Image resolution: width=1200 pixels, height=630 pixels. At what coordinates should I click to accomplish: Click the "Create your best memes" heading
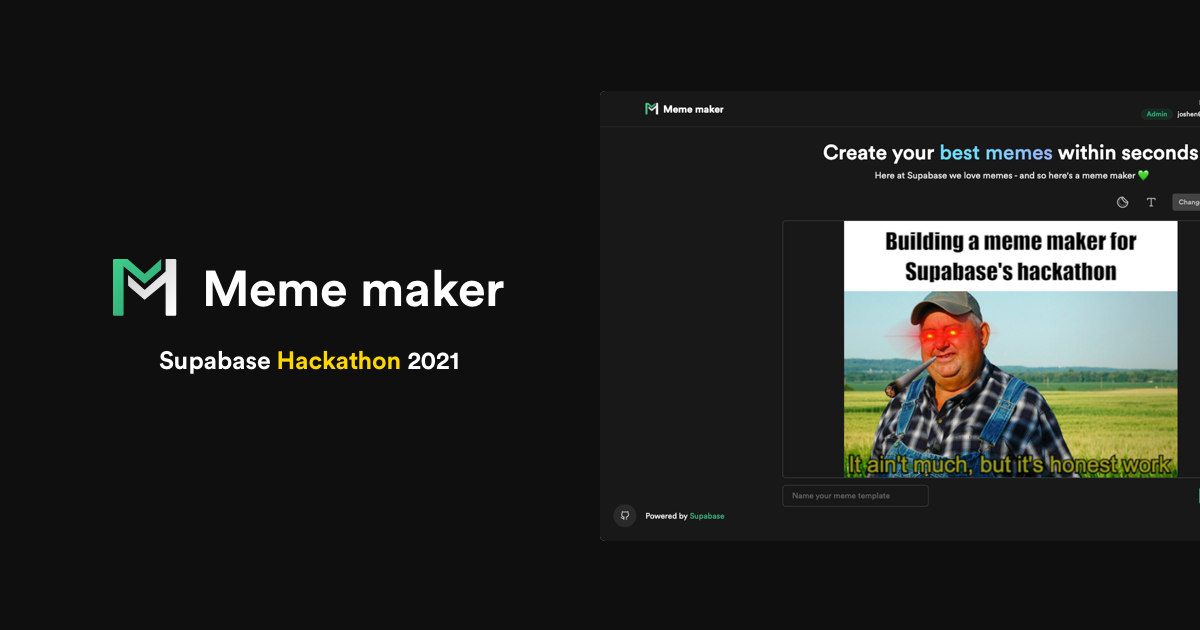tap(1011, 153)
